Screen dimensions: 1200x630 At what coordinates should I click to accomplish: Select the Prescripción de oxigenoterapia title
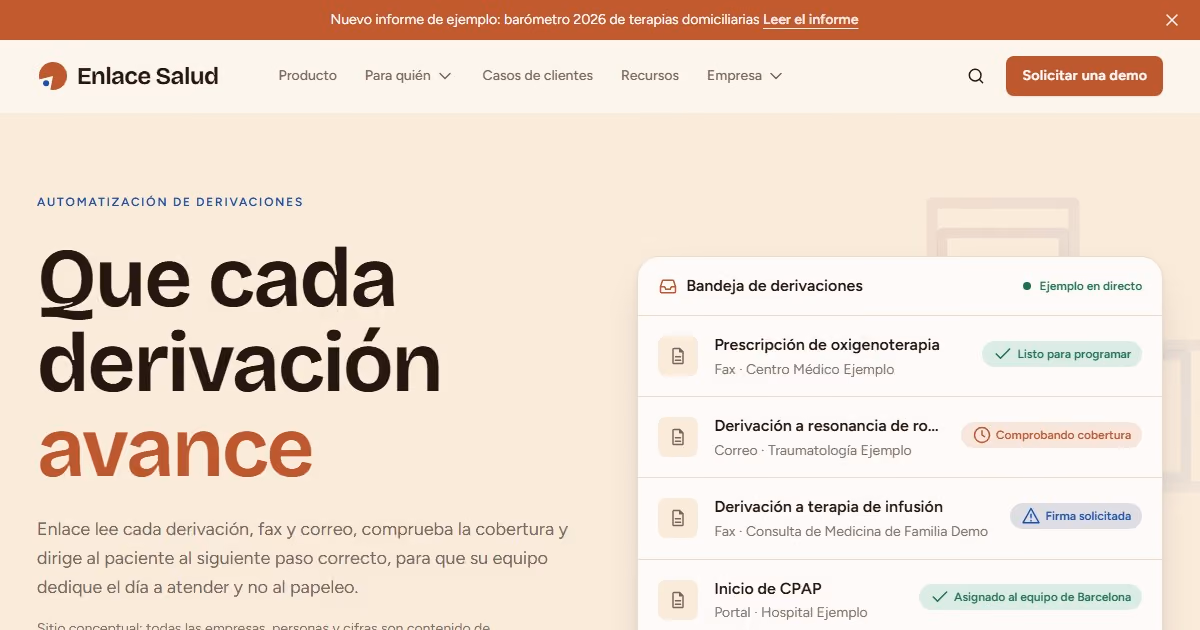(827, 345)
